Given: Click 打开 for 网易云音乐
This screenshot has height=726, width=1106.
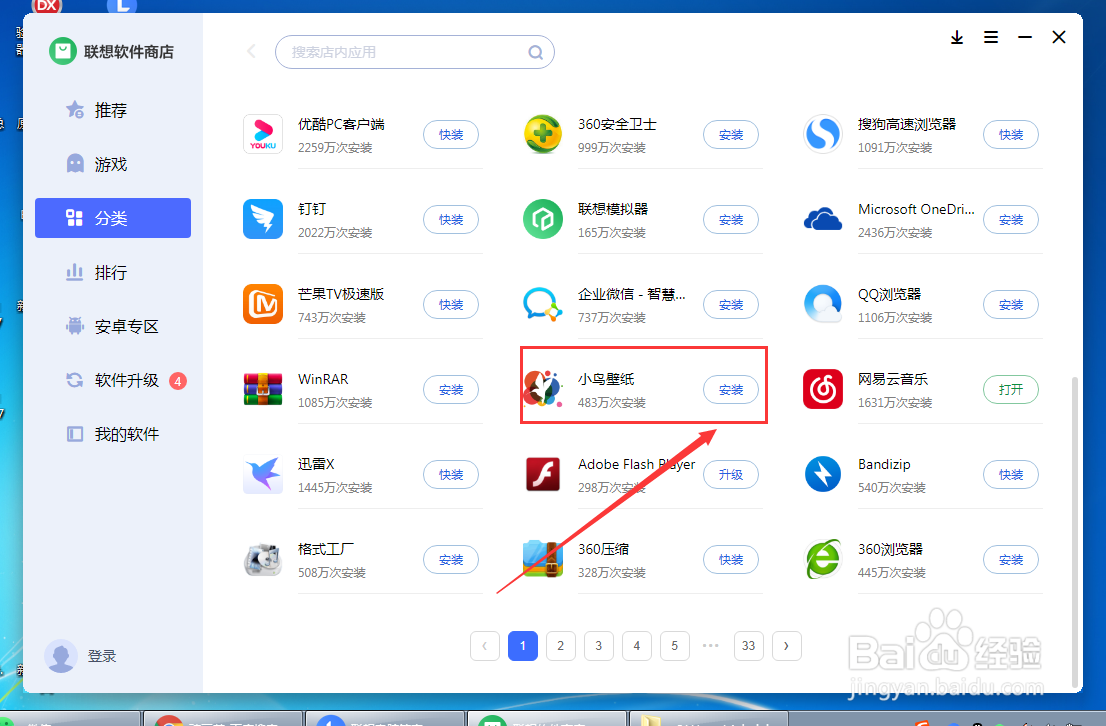Looking at the screenshot, I should point(1011,389).
